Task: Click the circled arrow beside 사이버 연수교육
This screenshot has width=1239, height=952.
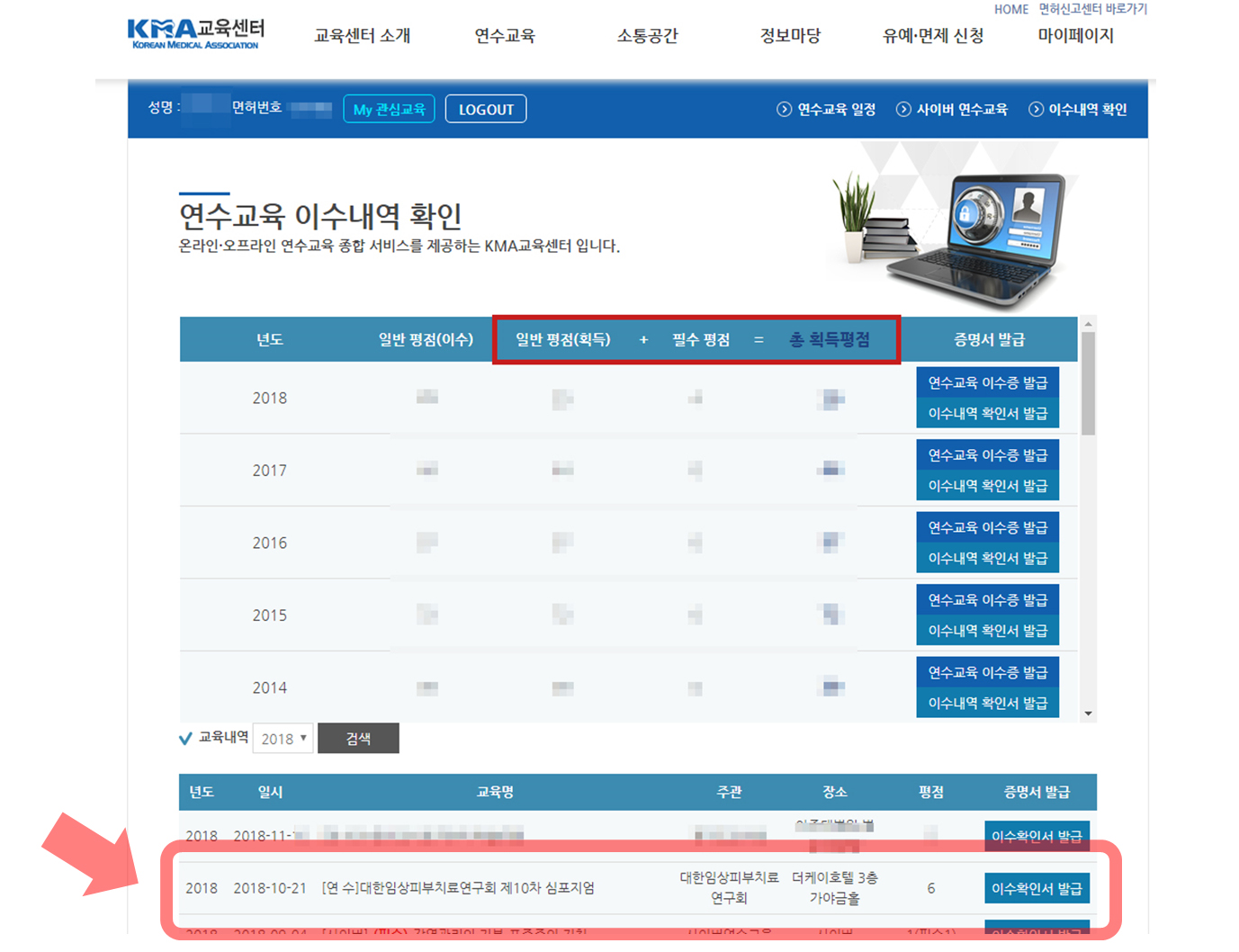Action: click(903, 110)
